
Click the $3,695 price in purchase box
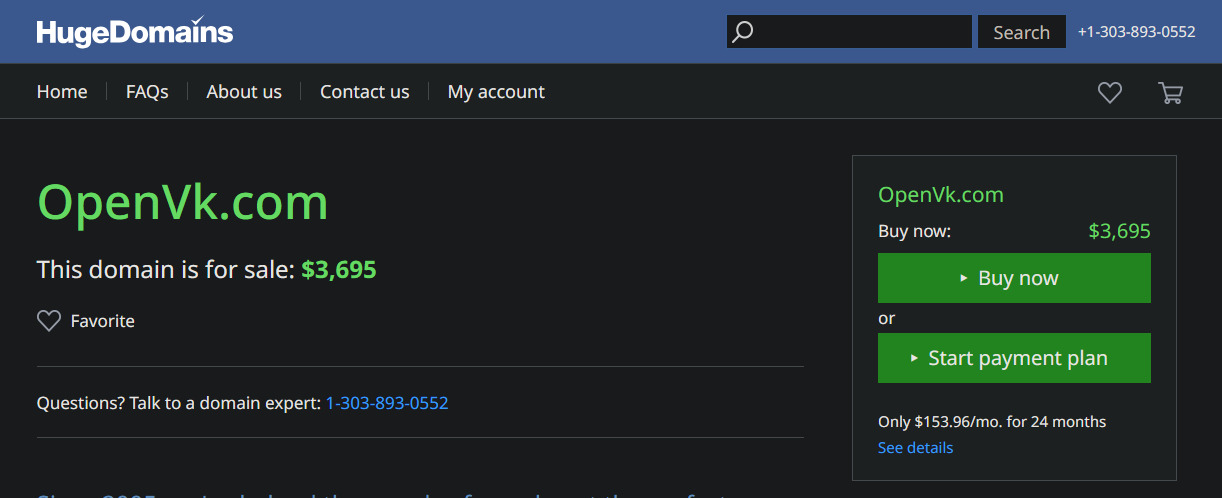click(x=1119, y=232)
